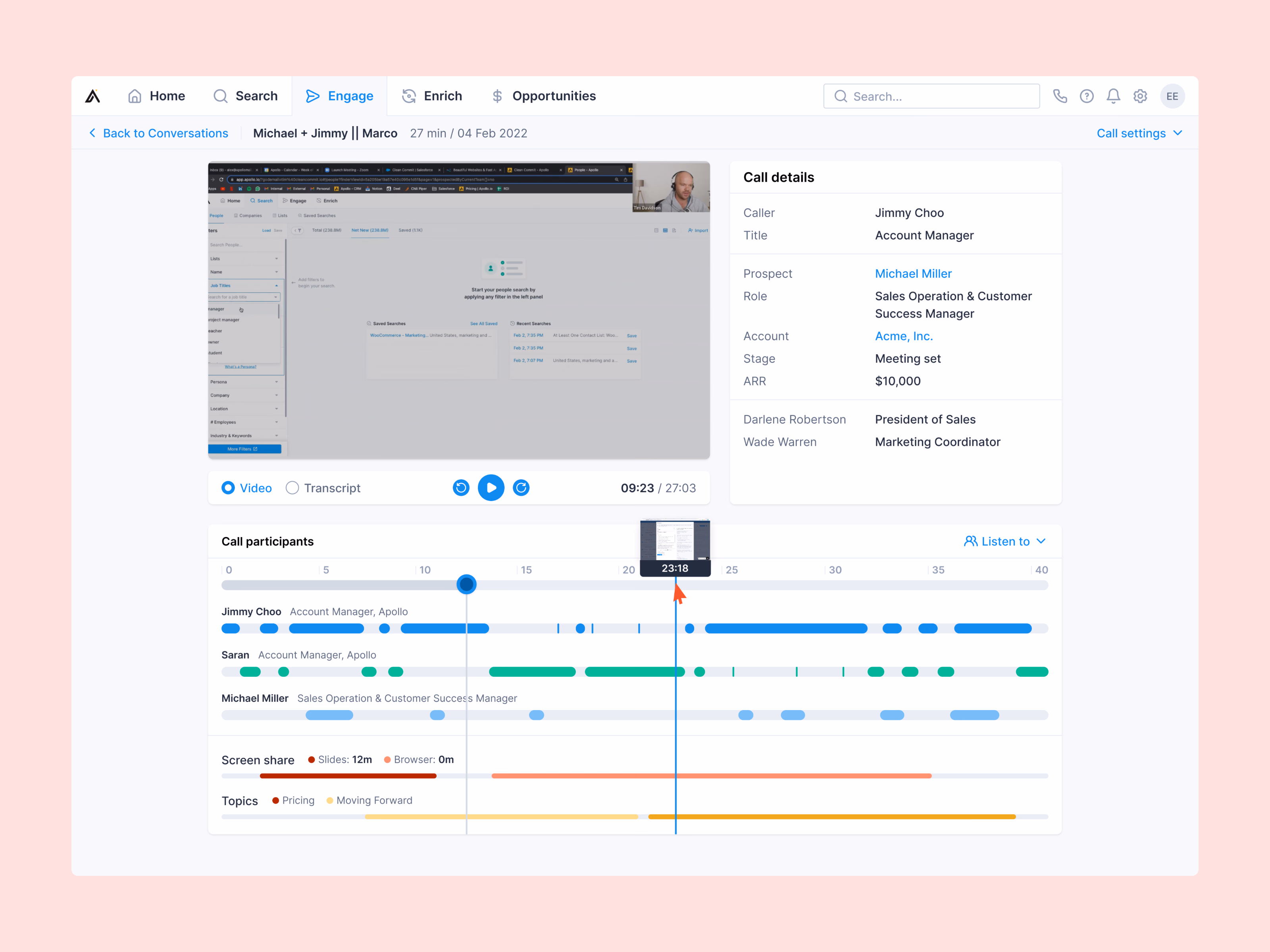Click the Moving Forward topic segment bar
This screenshot has width=1270, height=952.
(x=501, y=817)
